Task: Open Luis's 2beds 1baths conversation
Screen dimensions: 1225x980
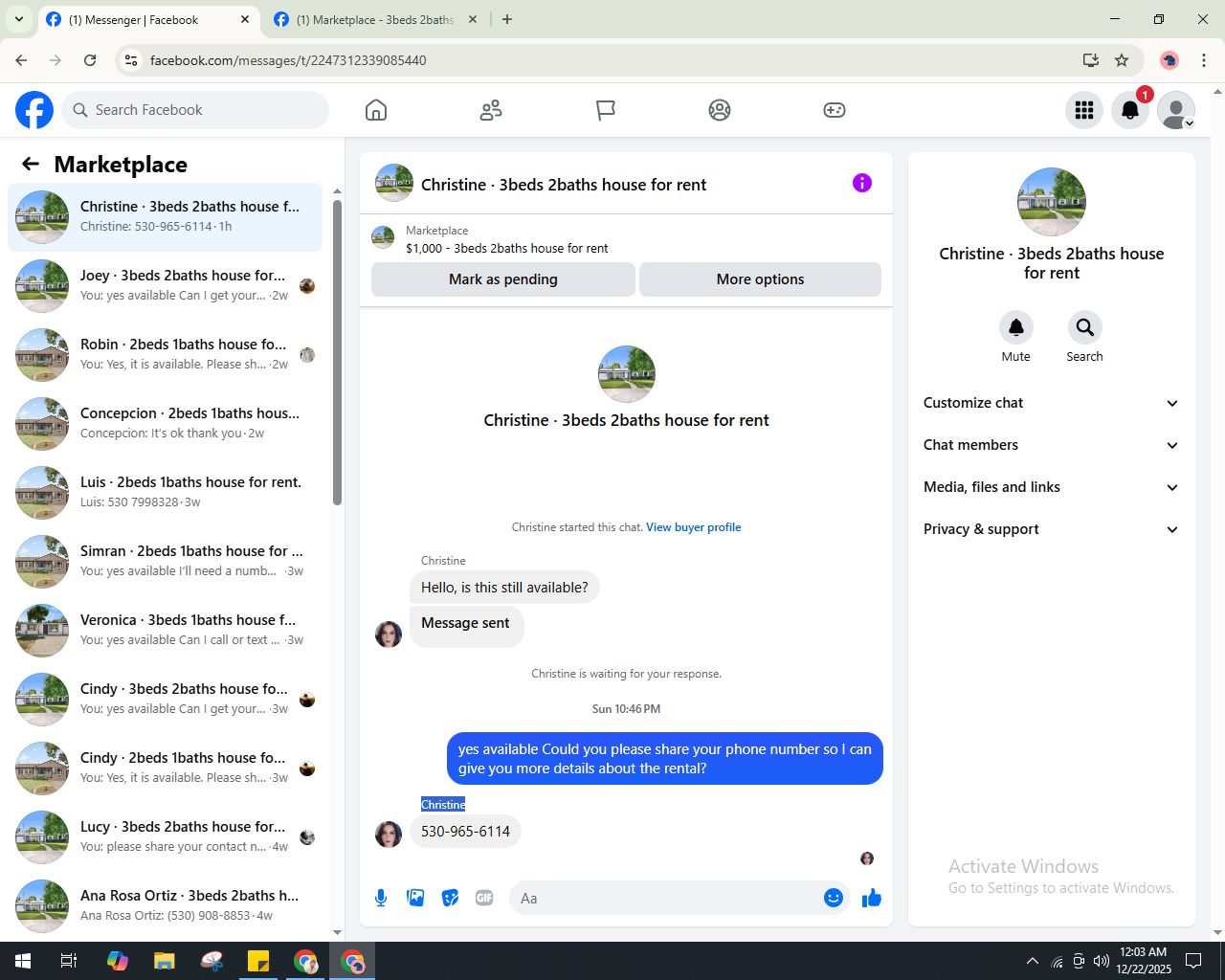Action: [x=165, y=493]
